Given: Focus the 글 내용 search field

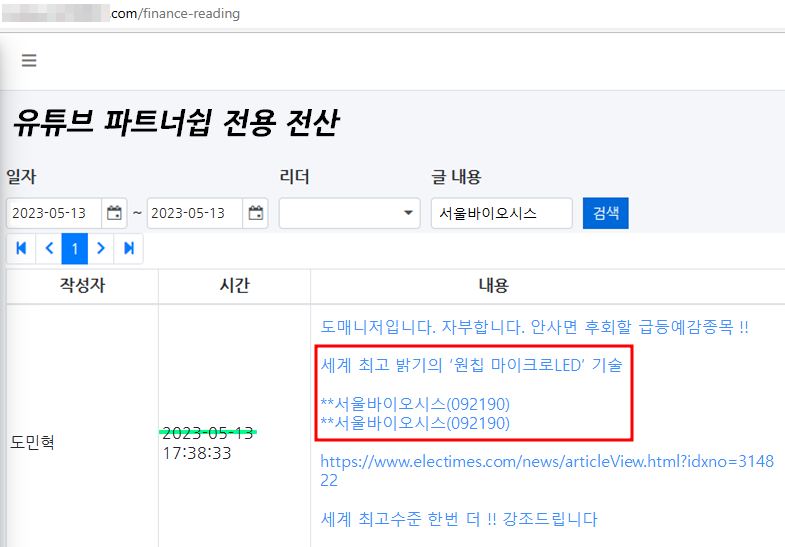Looking at the screenshot, I should 501,213.
